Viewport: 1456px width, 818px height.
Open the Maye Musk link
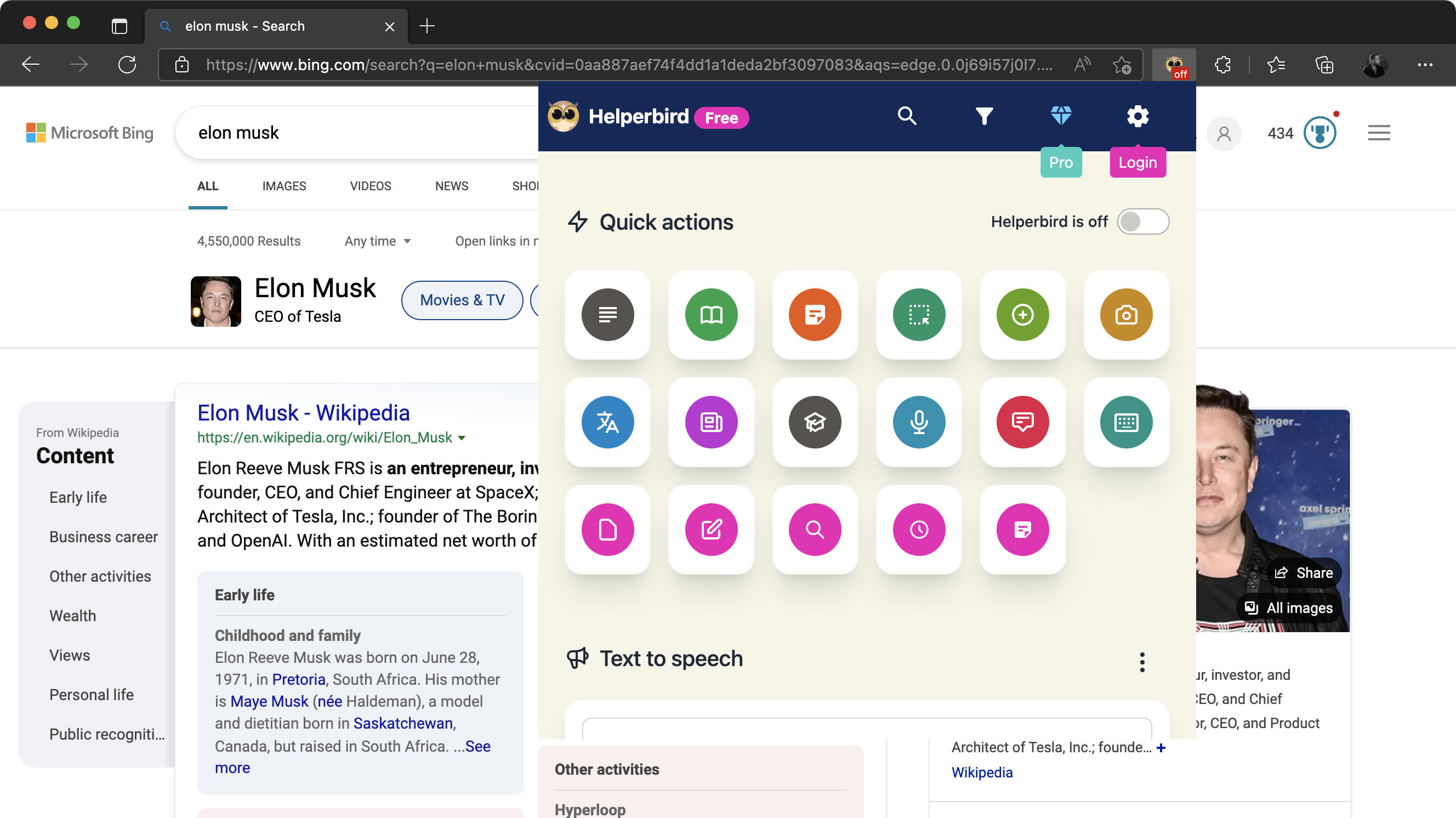click(x=269, y=702)
